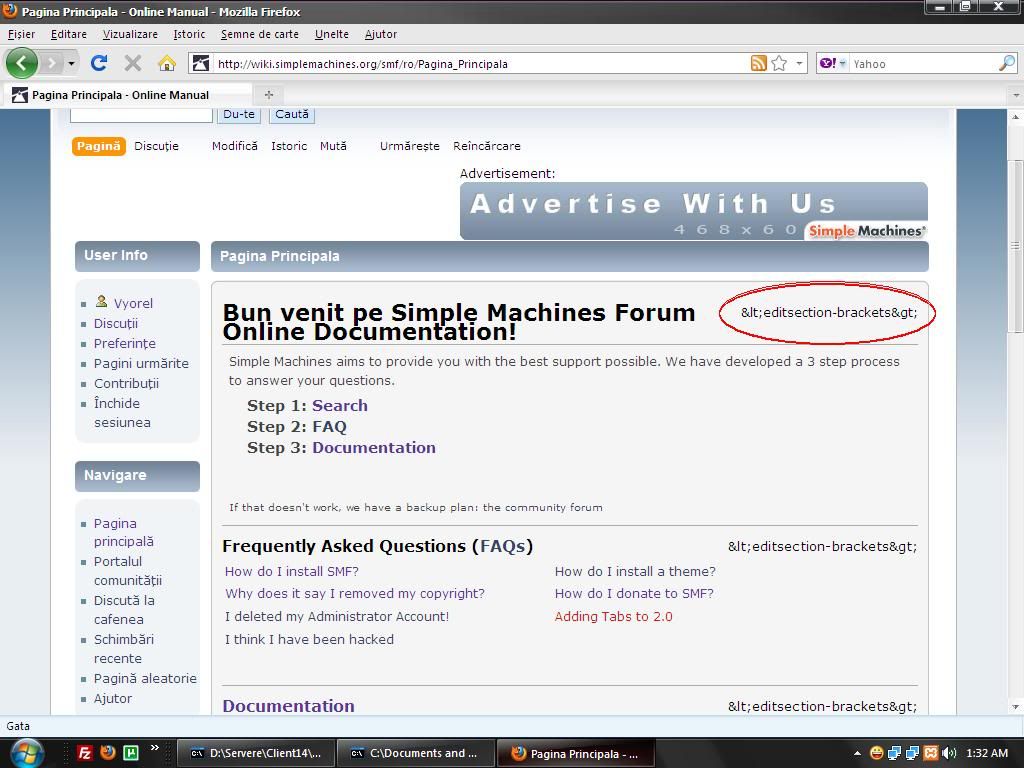Open the Fișier menu
1024x768 pixels.
pyautogui.click(x=22, y=34)
